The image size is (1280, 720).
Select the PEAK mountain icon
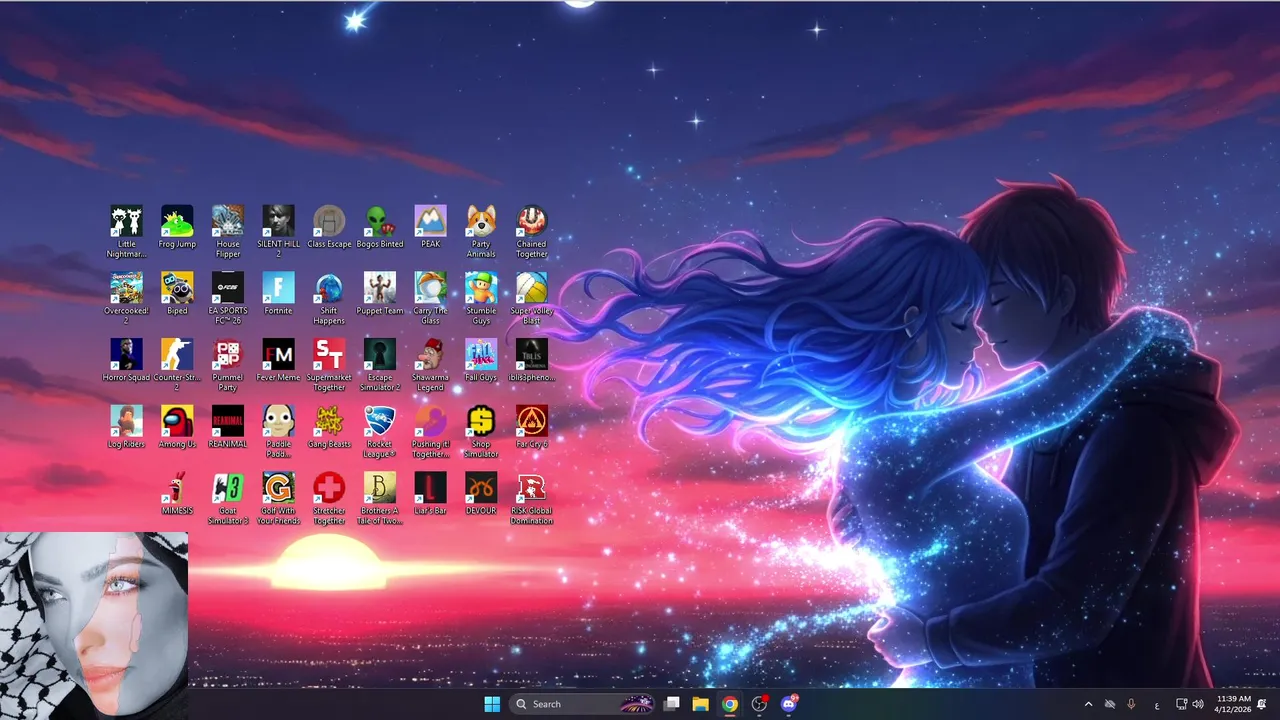tap(430, 226)
